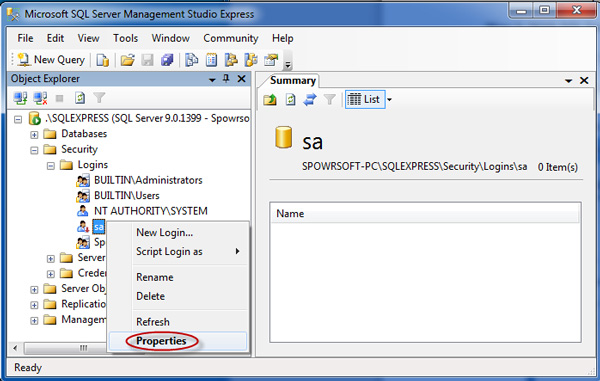Click the Object Explorer toolbar icon
The height and width of the screenshot is (381, 600).
(x=231, y=60)
